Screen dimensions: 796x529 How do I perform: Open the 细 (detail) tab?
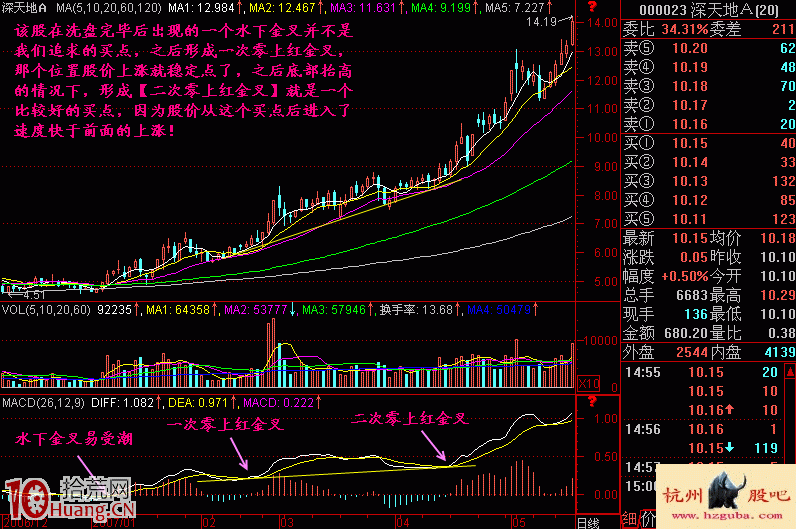point(629,519)
